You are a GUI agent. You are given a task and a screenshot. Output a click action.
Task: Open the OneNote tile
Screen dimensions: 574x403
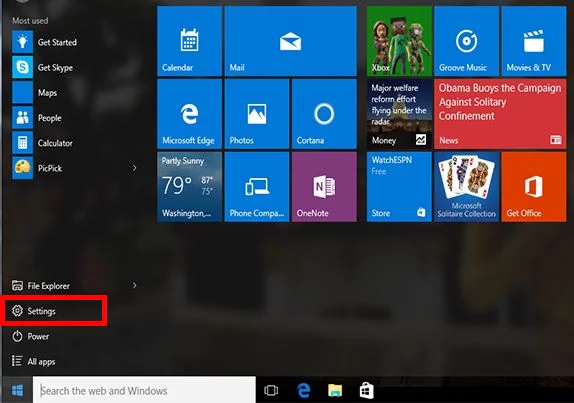click(324, 187)
